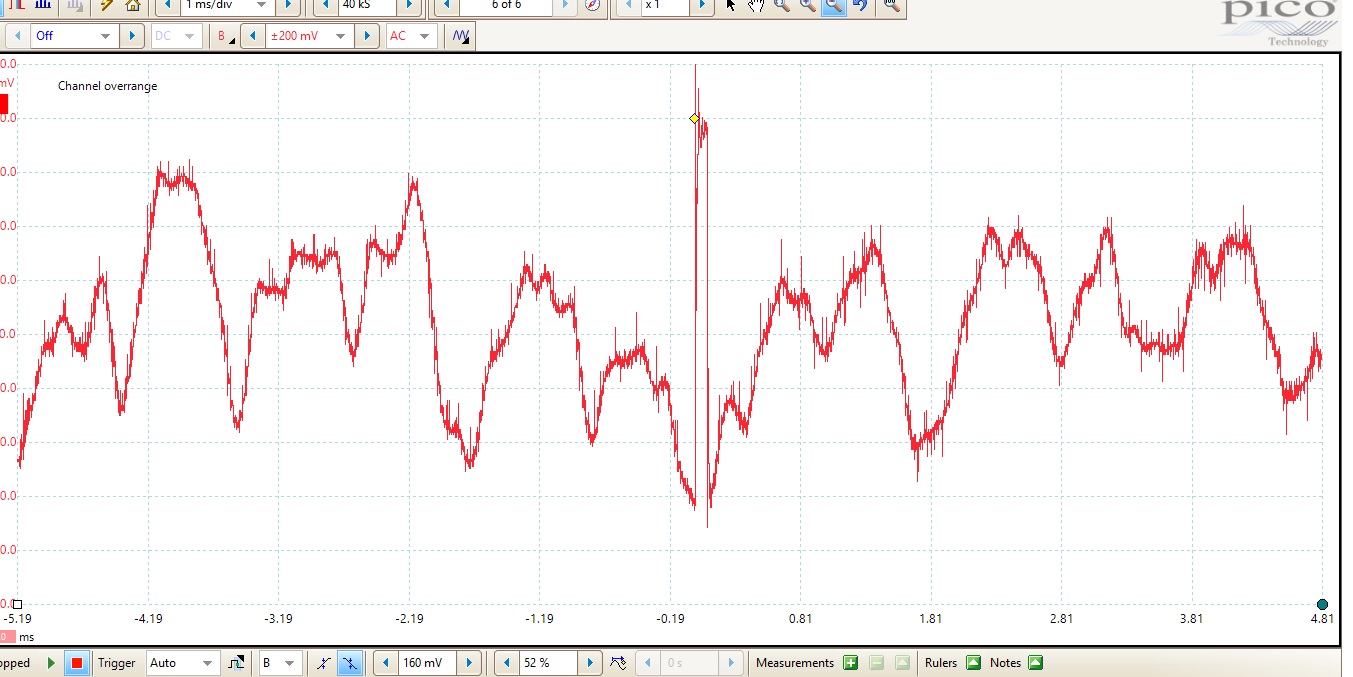Click the green Start capture arrow
Screen dimensions: 1353x677
52,663
